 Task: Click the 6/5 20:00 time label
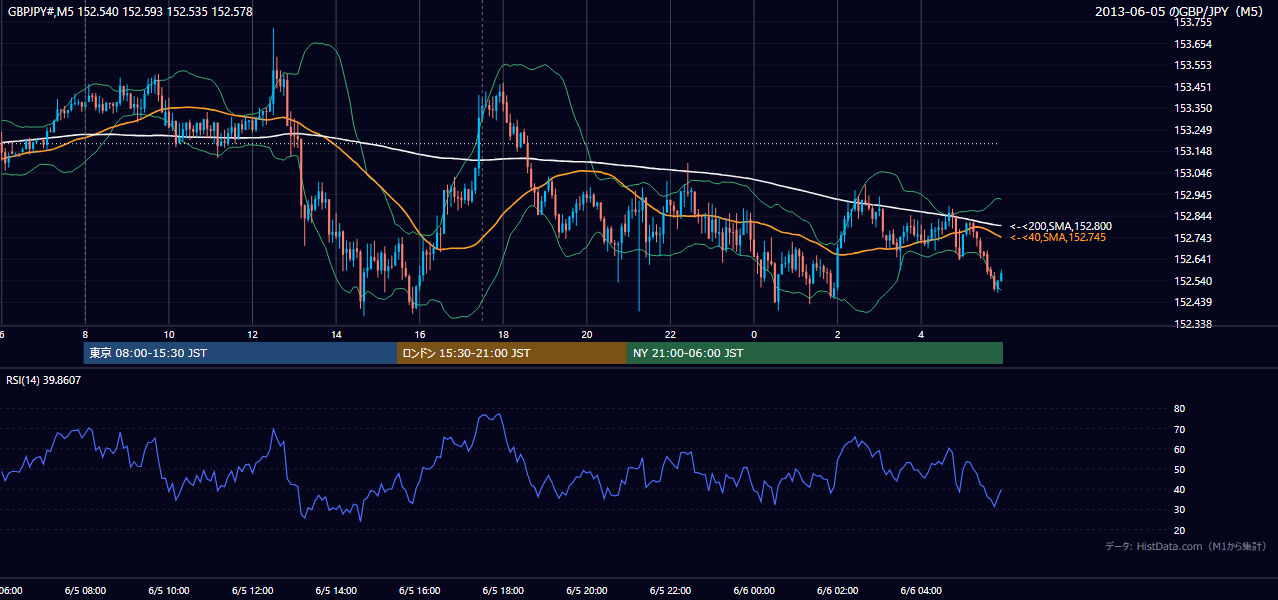(x=587, y=591)
